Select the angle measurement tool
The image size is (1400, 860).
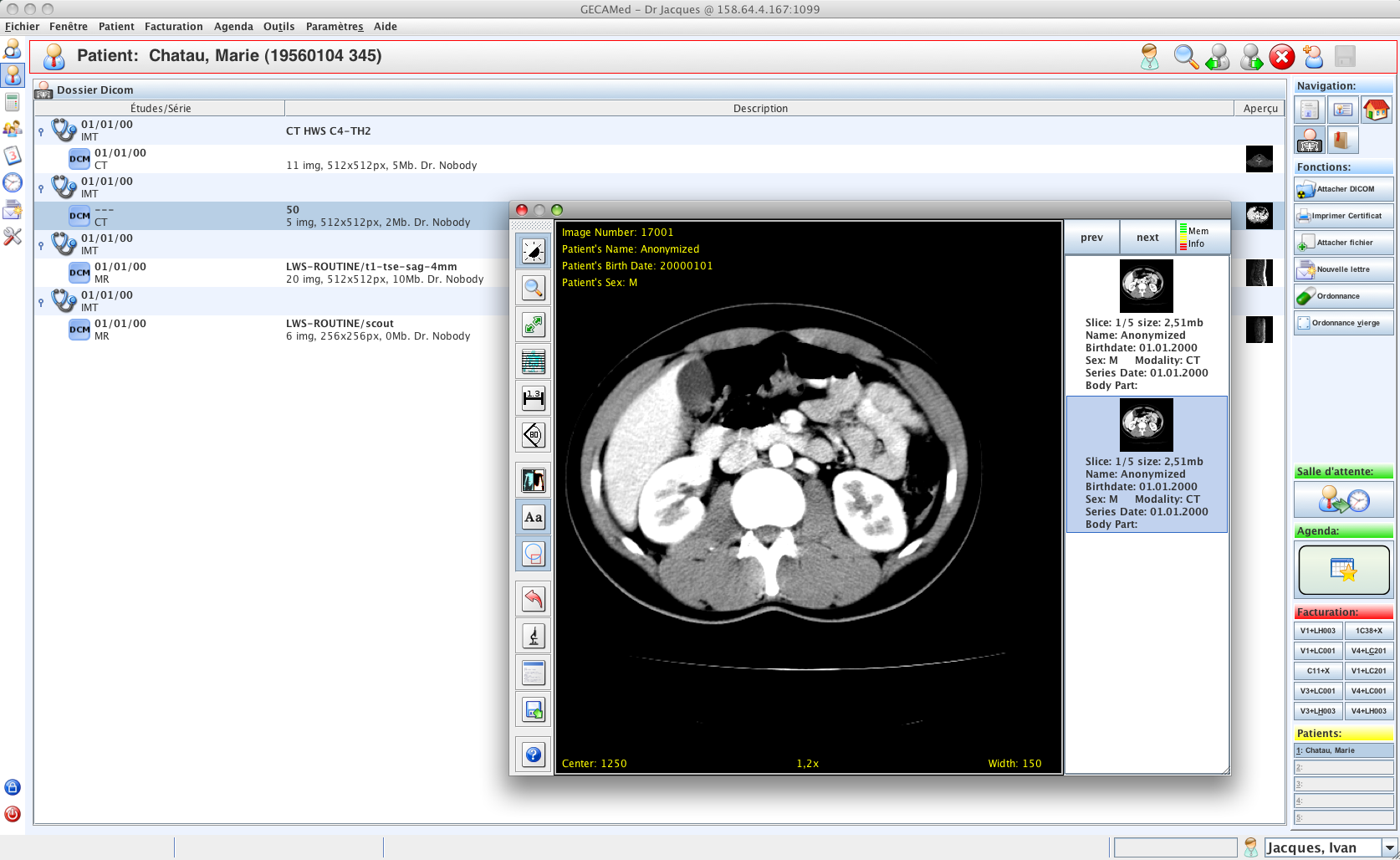(x=533, y=435)
